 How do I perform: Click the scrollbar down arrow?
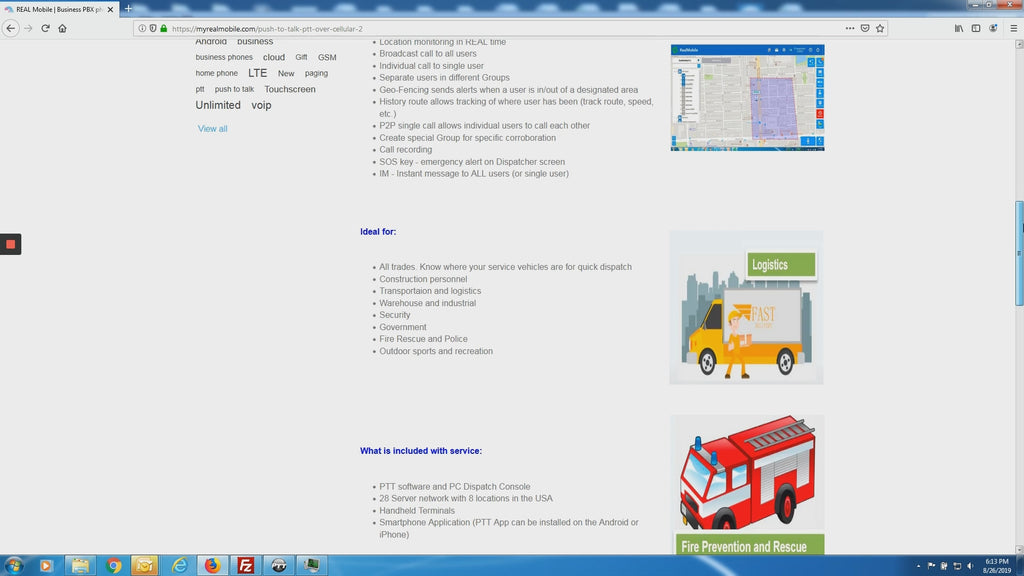pos(1019,549)
